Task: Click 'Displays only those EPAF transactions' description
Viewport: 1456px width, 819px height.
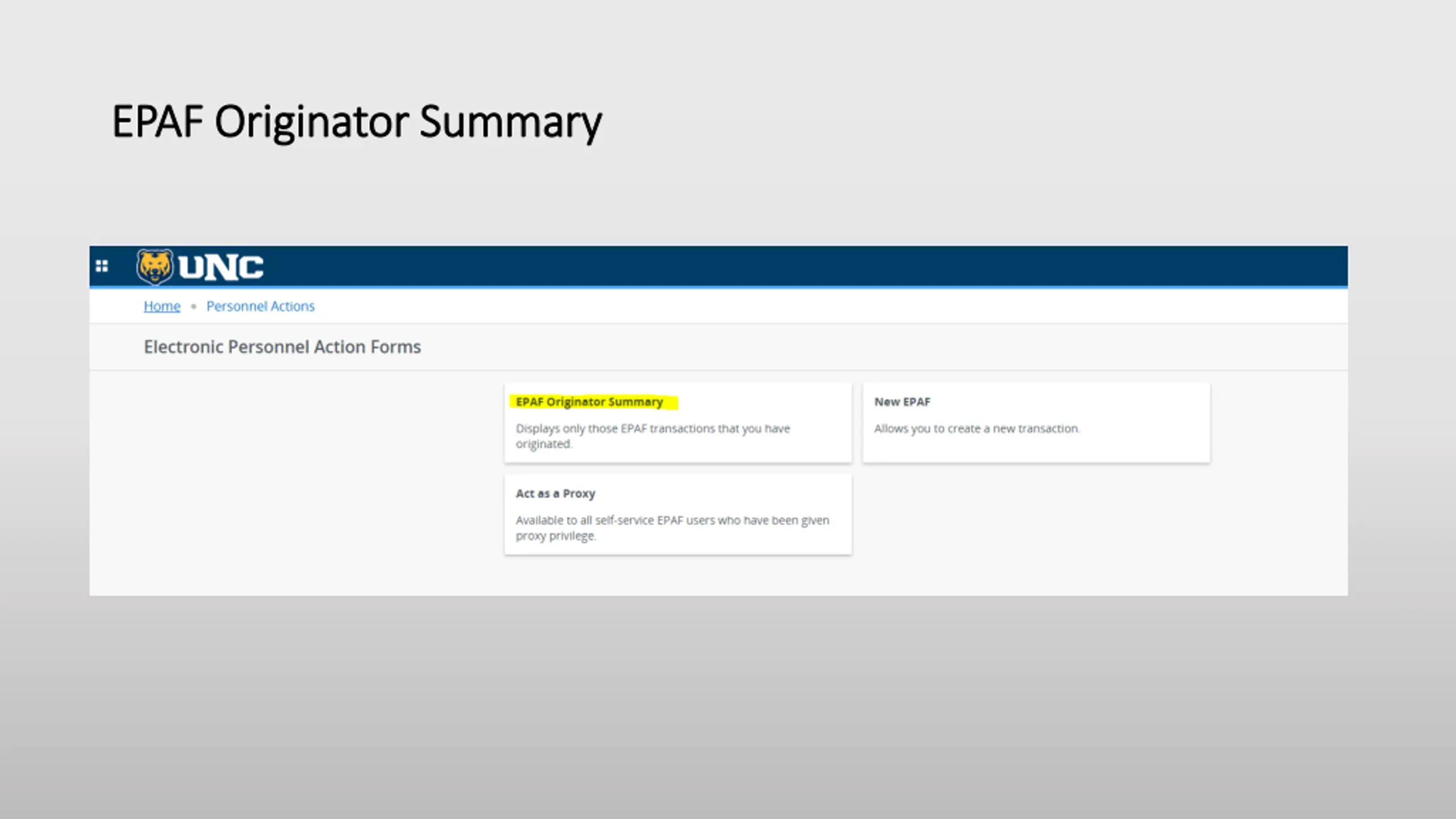Action: pyautogui.click(x=653, y=436)
